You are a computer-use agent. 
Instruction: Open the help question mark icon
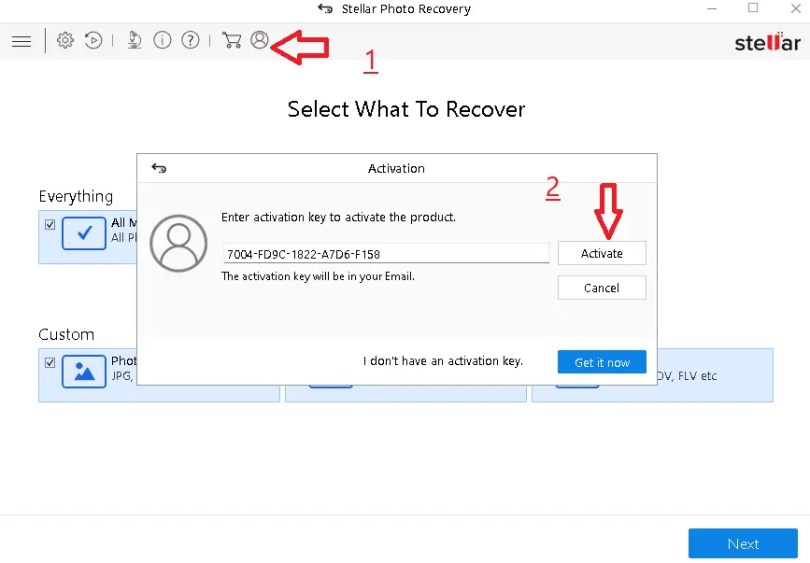(191, 40)
